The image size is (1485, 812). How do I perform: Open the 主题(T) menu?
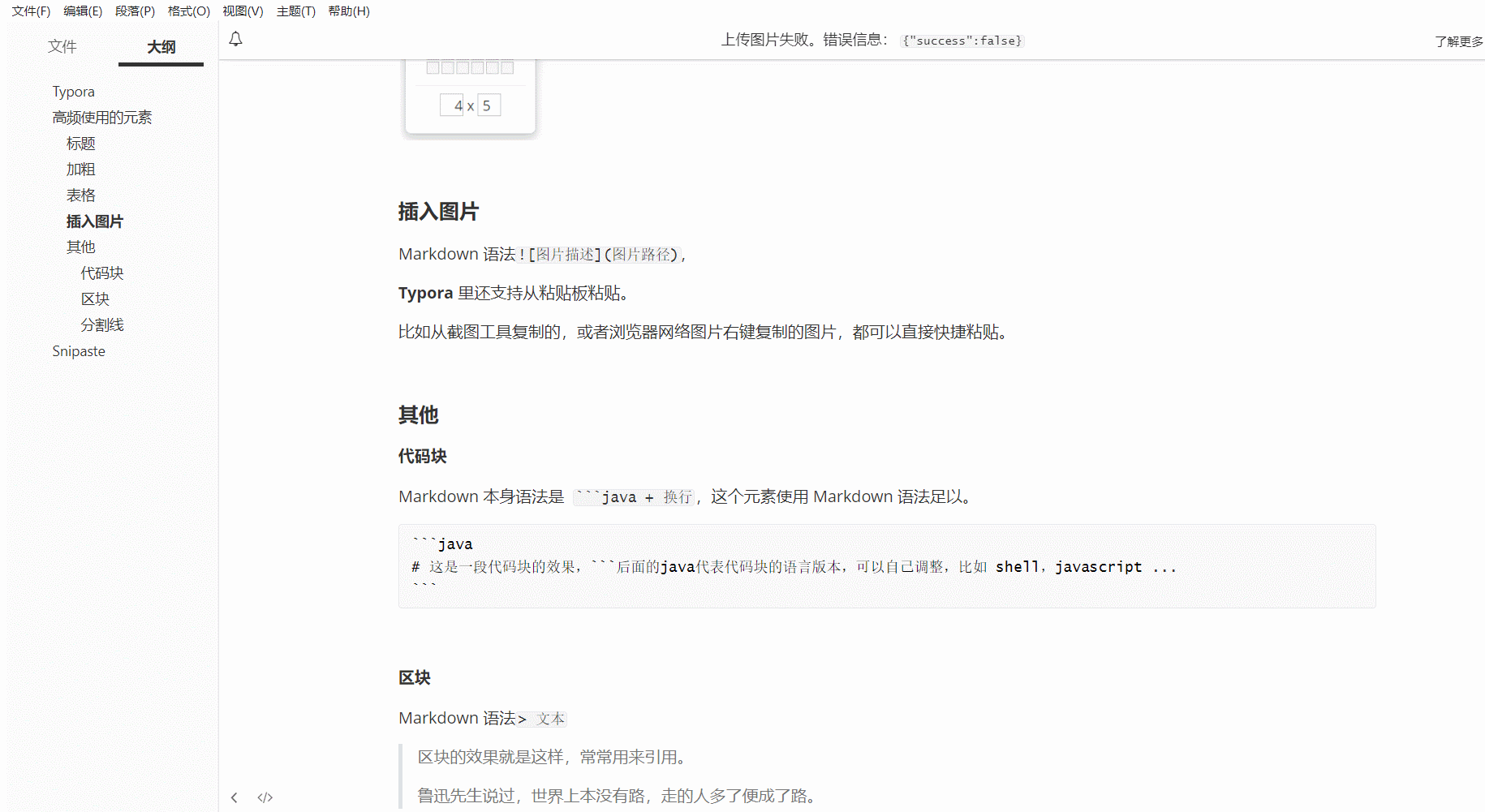pos(296,11)
